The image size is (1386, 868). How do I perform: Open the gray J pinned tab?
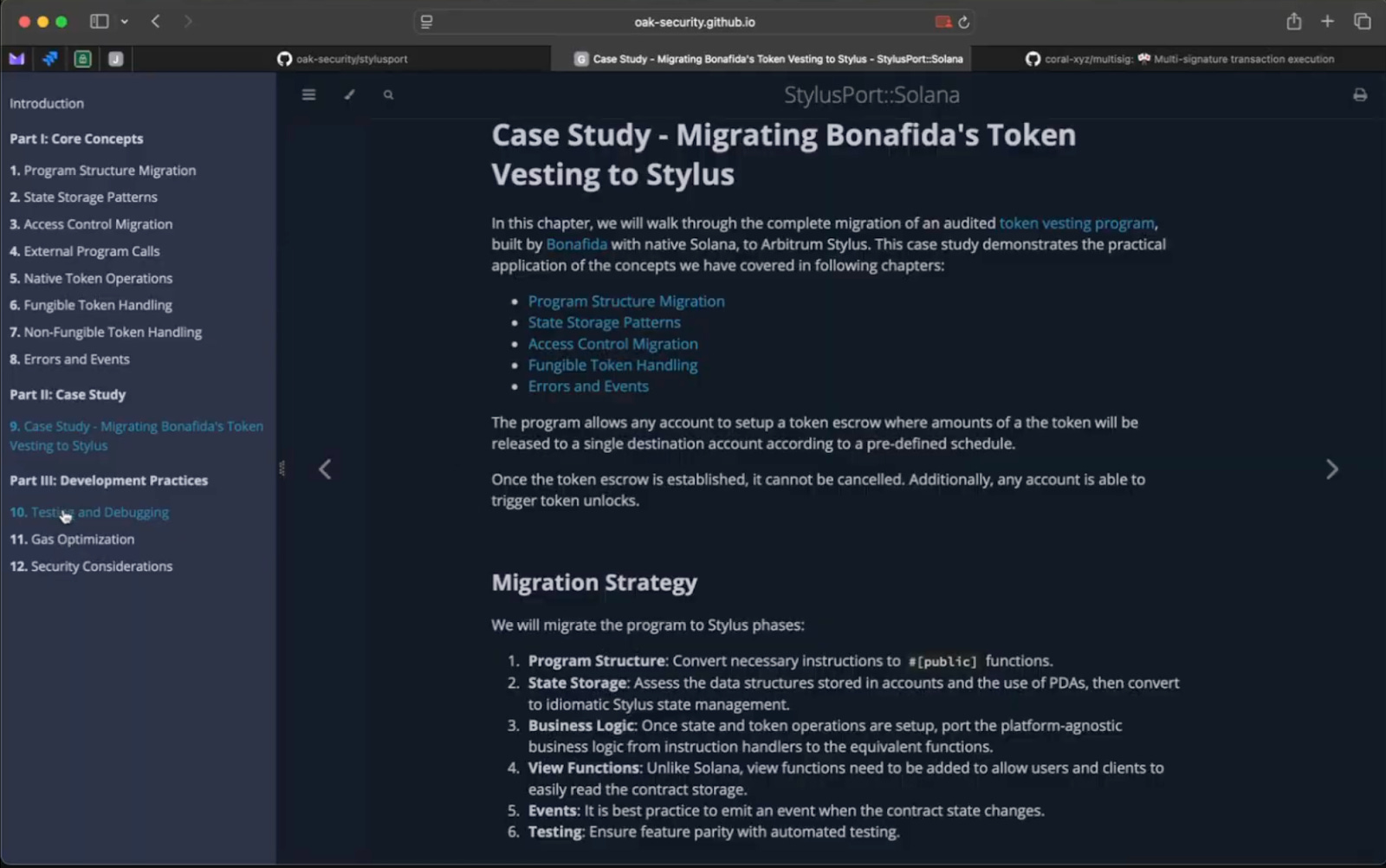tap(115, 59)
